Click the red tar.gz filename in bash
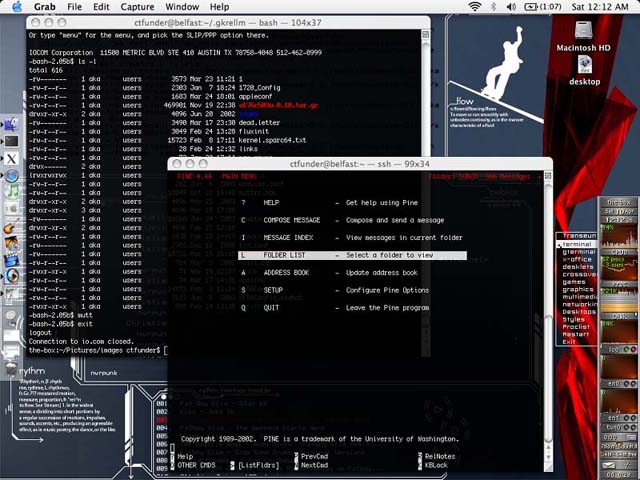Screen dimensions: 640x480 [x=278, y=105]
